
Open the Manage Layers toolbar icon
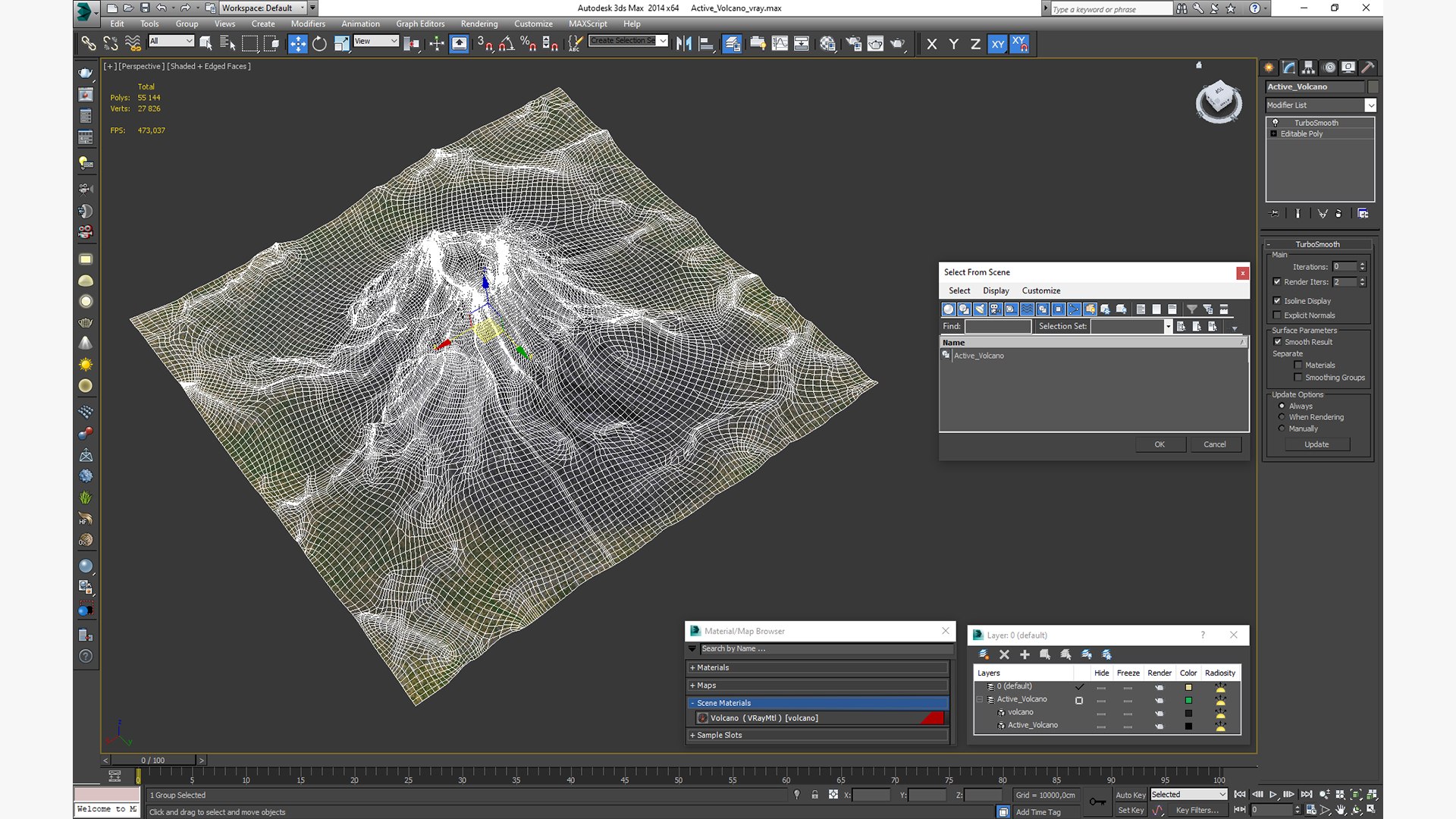point(732,44)
